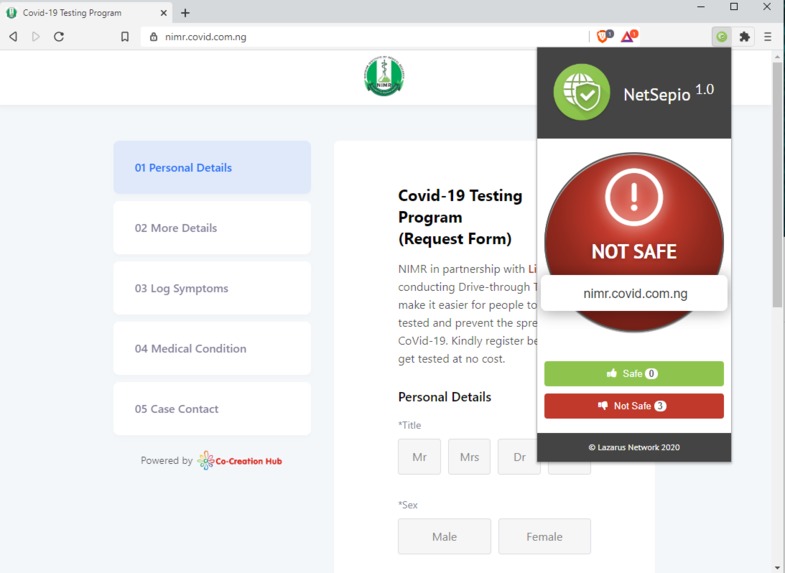The height and width of the screenshot is (573, 785).
Task: Minimize the browser window
Action: coord(701,7)
